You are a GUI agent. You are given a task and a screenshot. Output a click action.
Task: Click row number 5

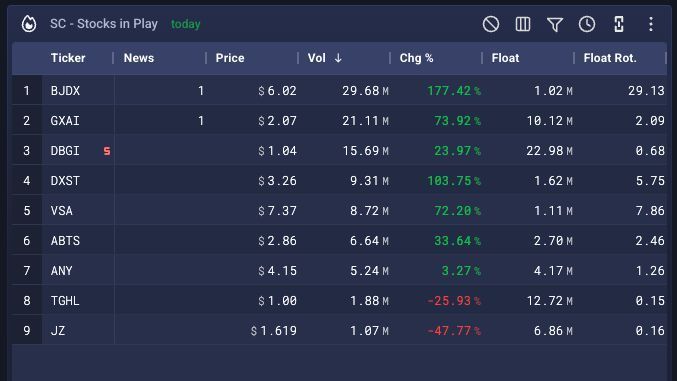pos(27,211)
